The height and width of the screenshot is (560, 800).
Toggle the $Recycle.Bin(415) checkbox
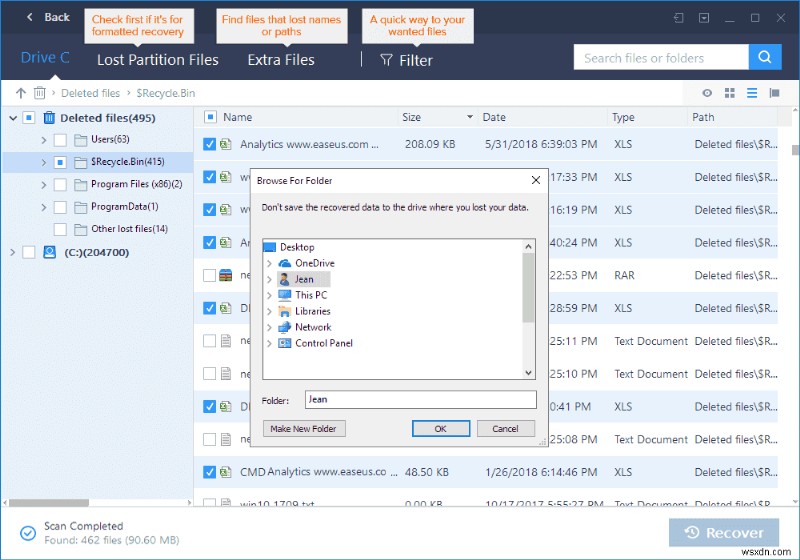60,162
